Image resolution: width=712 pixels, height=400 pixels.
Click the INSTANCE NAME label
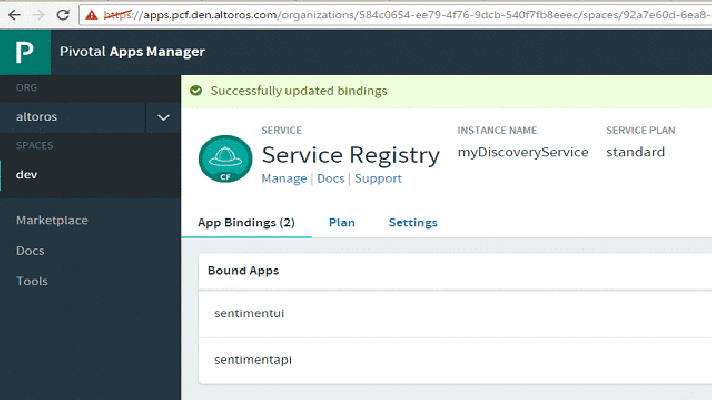tap(497, 130)
